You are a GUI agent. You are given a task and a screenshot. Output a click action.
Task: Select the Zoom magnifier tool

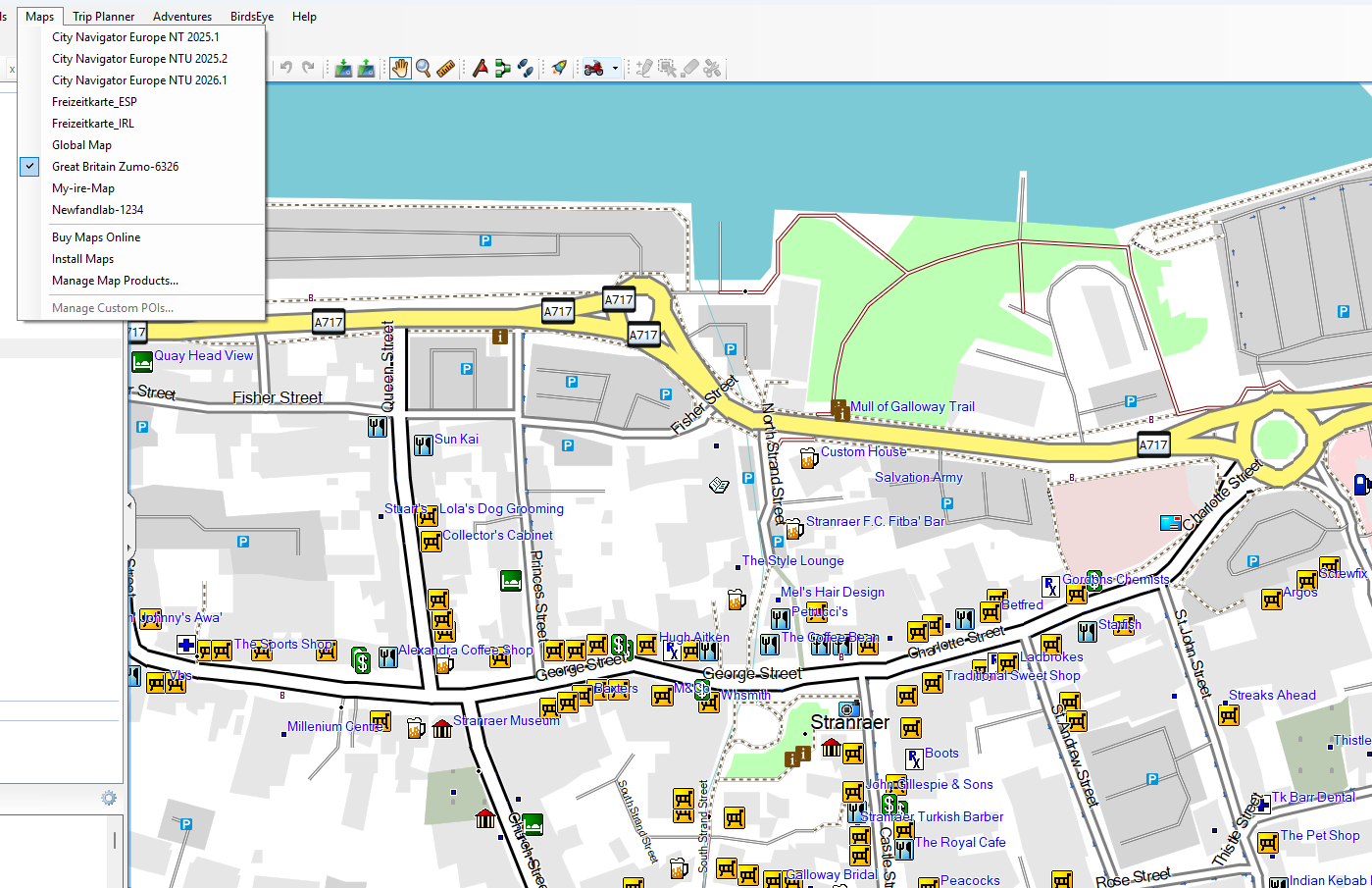coord(424,68)
